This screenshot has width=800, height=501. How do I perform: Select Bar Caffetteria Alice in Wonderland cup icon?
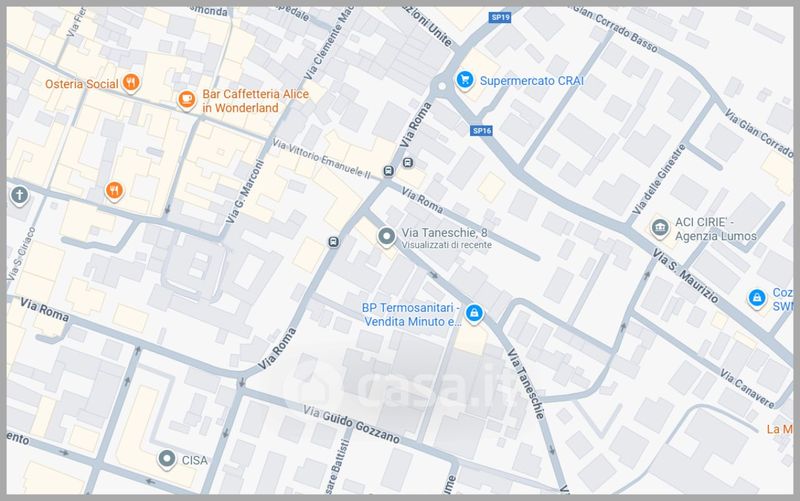pyautogui.click(x=186, y=99)
